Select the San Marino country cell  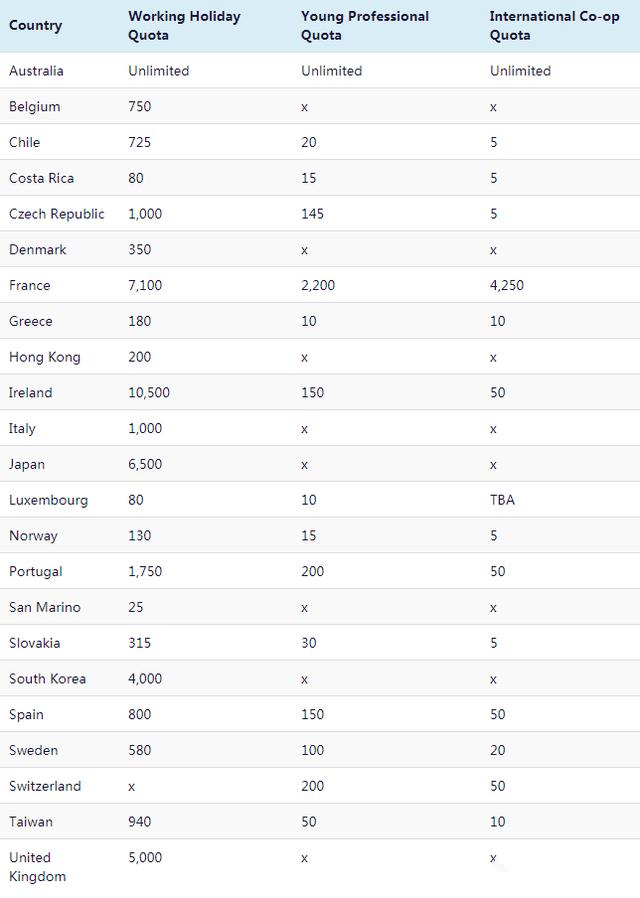click(x=45, y=608)
